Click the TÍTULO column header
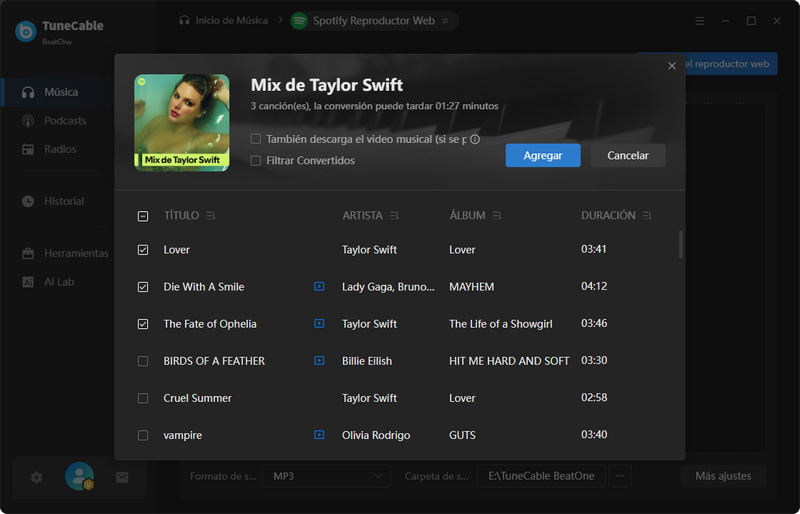The height and width of the screenshot is (514, 800). 181,215
